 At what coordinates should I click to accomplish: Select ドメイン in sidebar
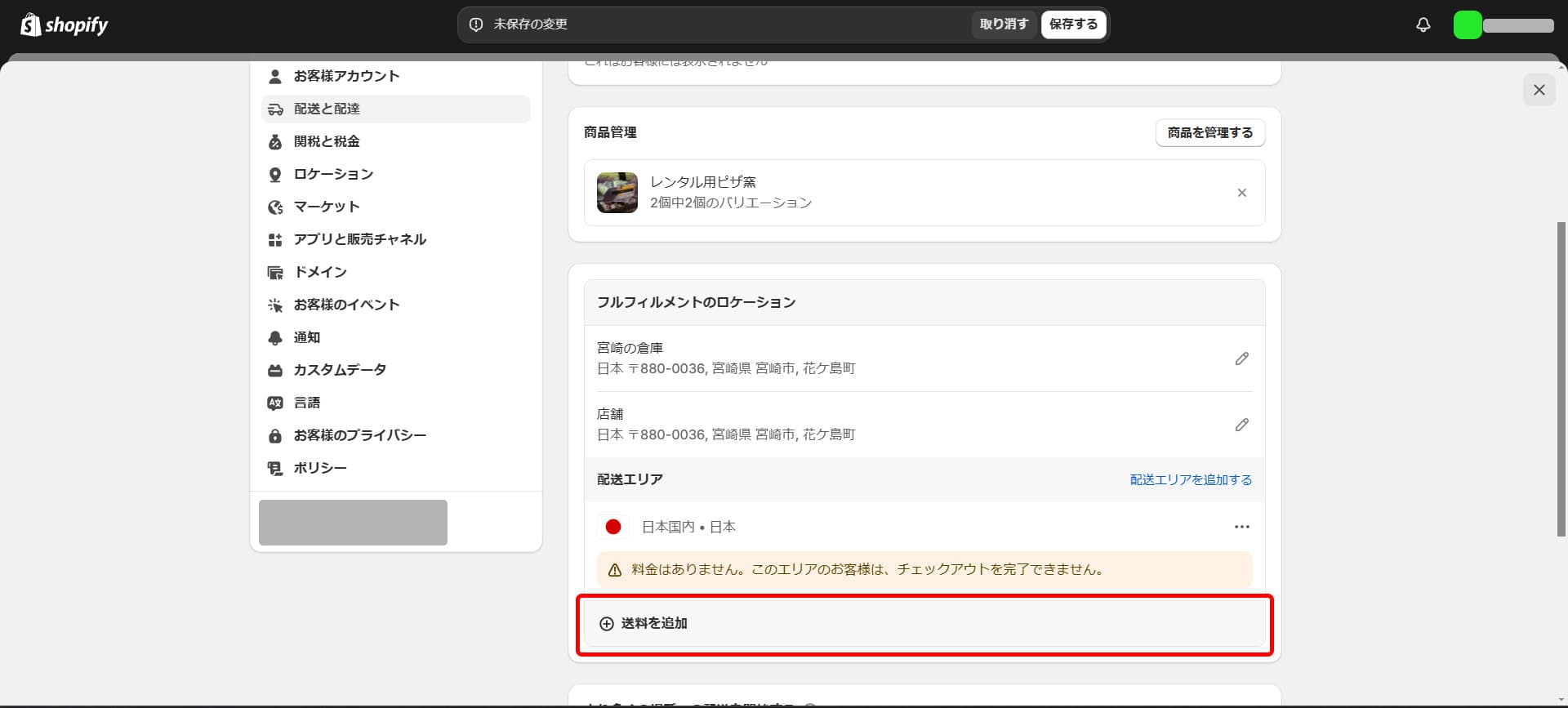pos(320,272)
